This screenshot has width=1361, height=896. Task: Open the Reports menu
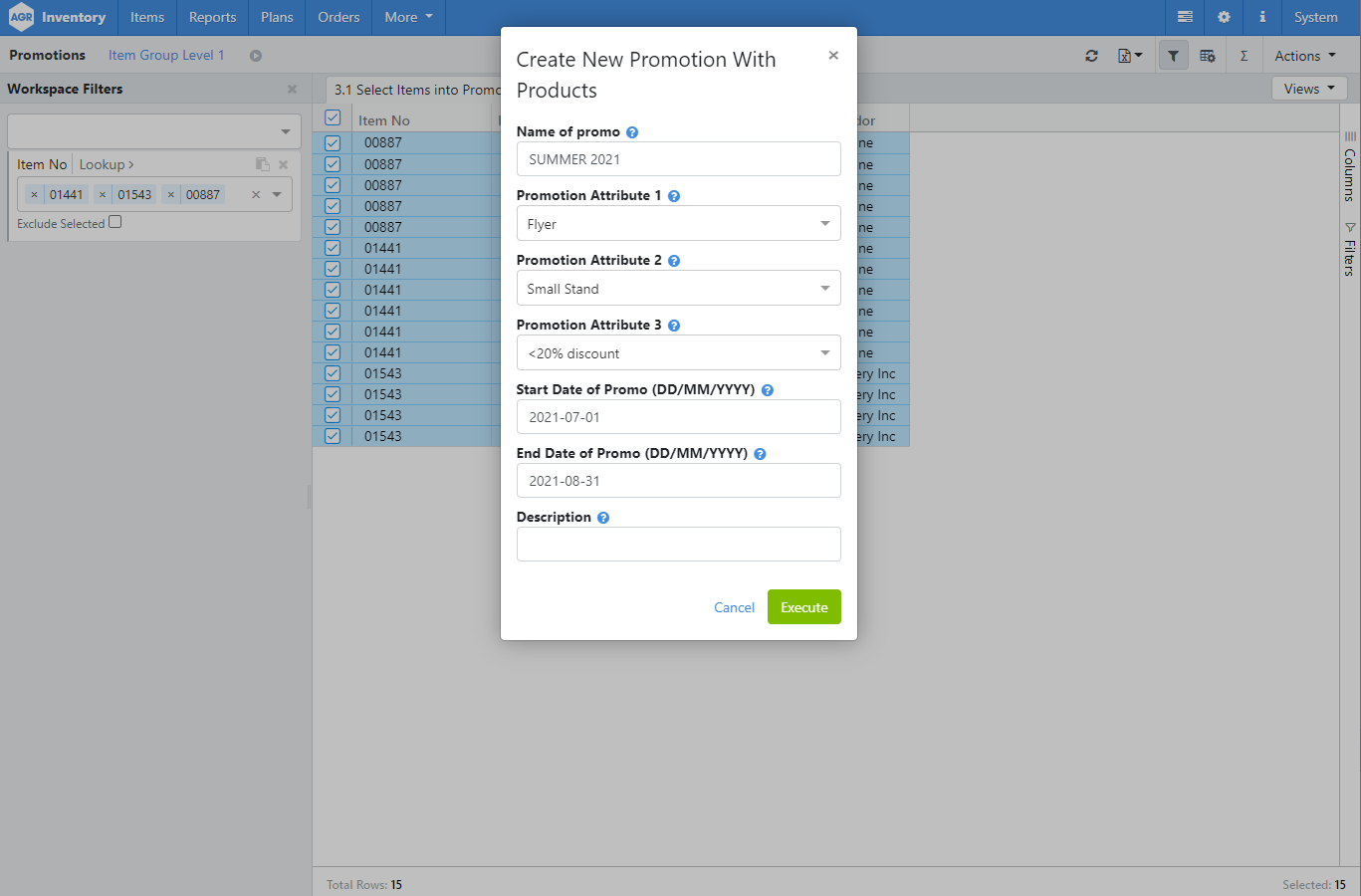pyautogui.click(x=212, y=17)
